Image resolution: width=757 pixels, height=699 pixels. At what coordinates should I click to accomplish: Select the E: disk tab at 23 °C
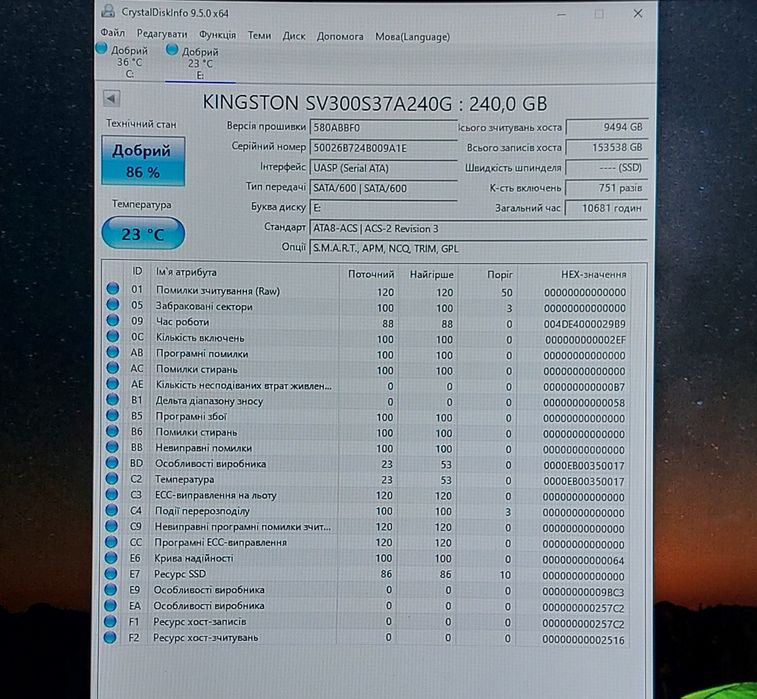(200, 63)
